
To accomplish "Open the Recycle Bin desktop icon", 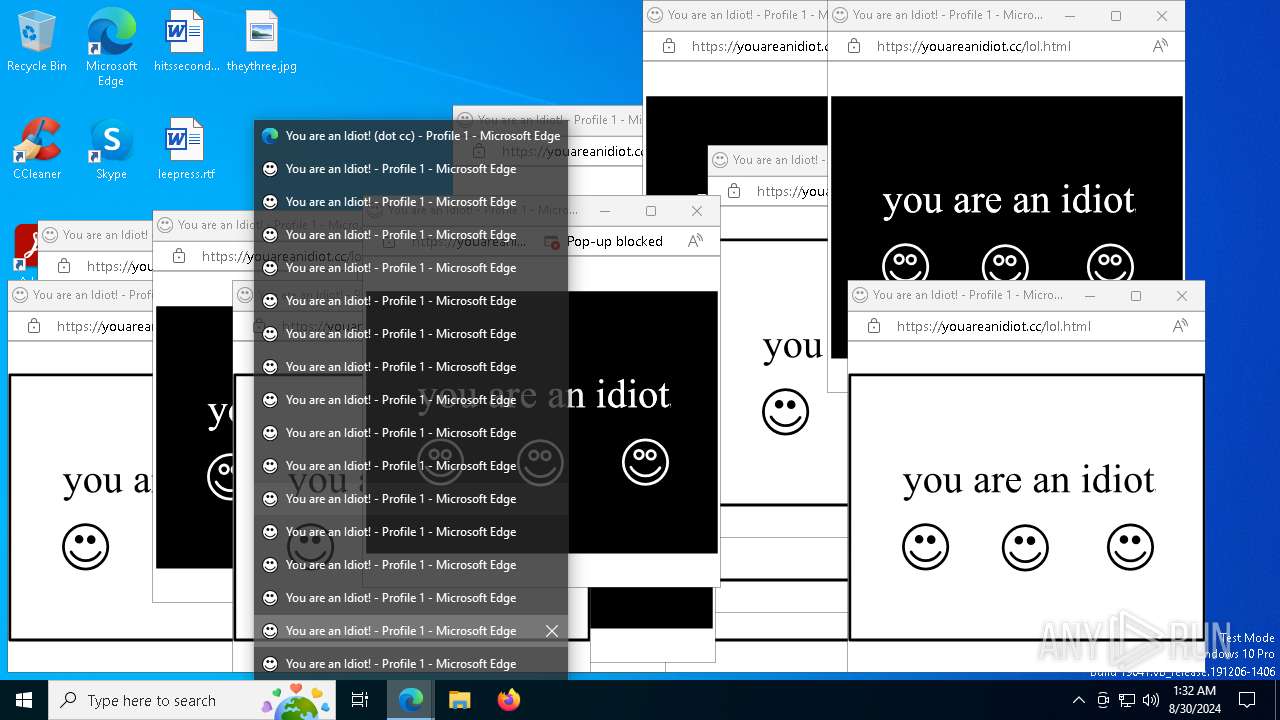I will tap(37, 41).
